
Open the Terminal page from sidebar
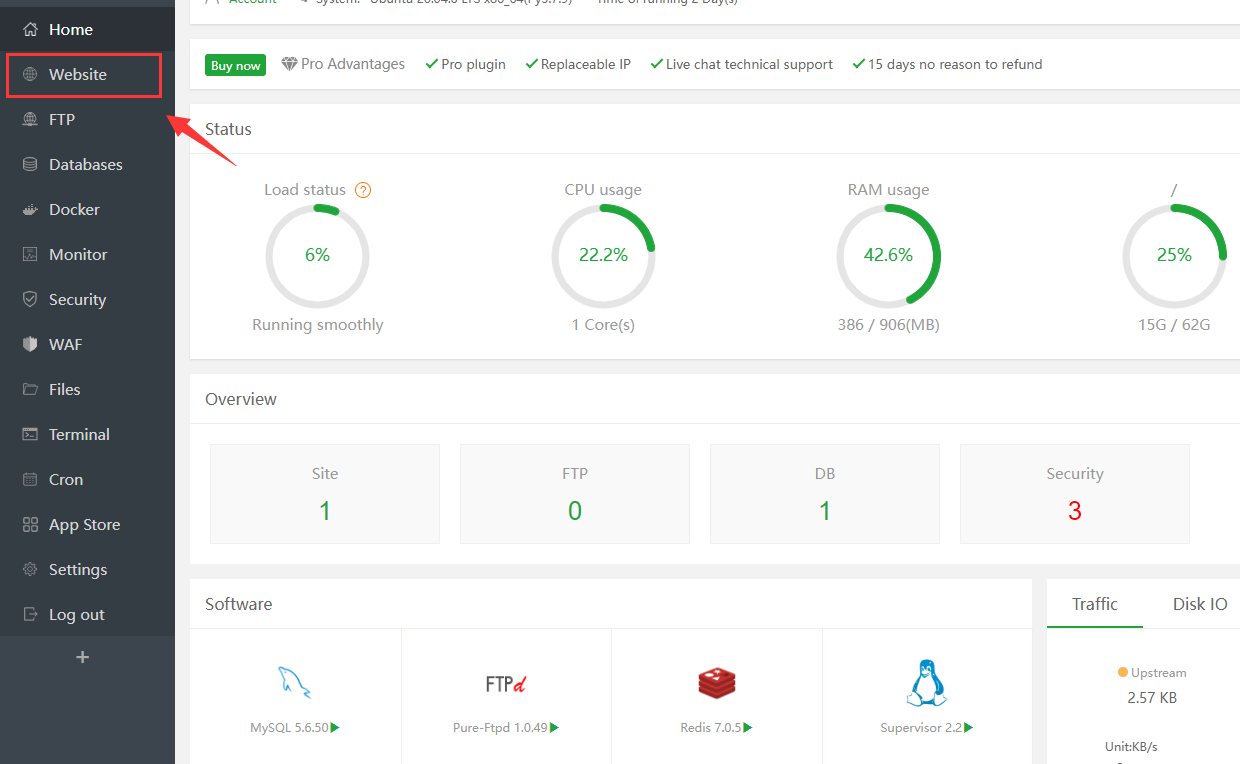point(79,435)
